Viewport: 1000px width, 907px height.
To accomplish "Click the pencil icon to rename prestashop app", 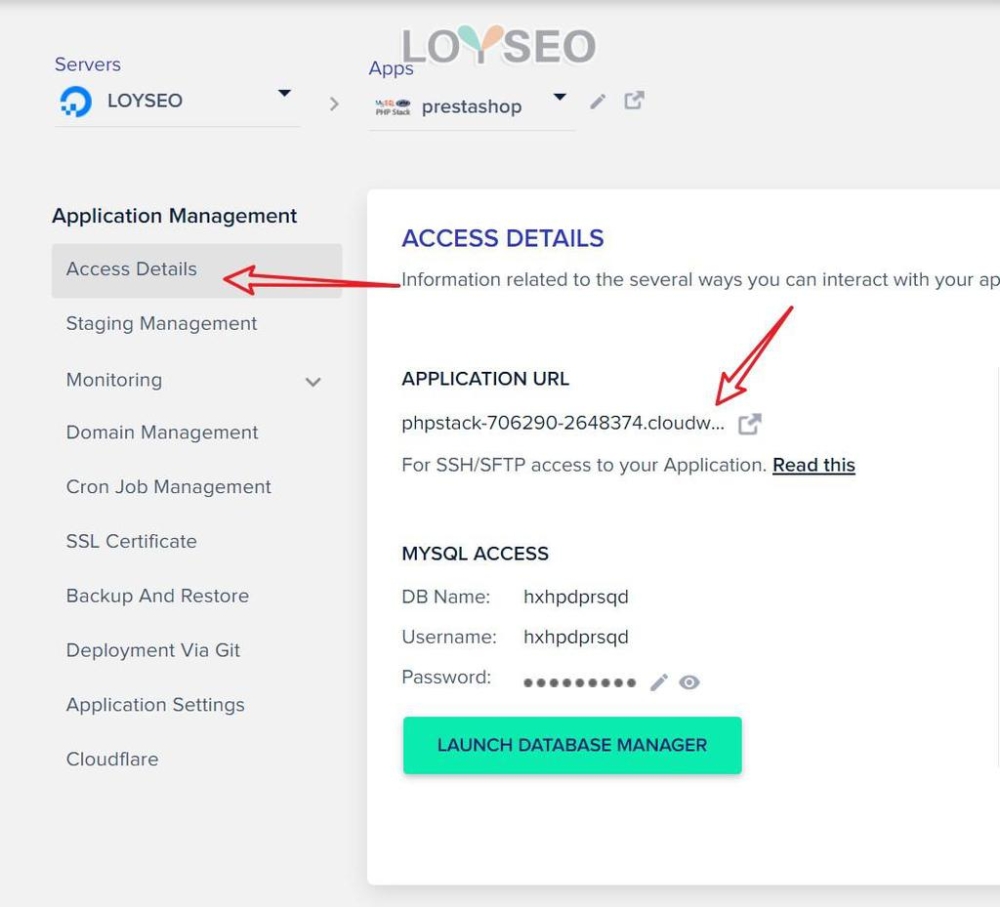I will pyautogui.click(x=598, y=101).
